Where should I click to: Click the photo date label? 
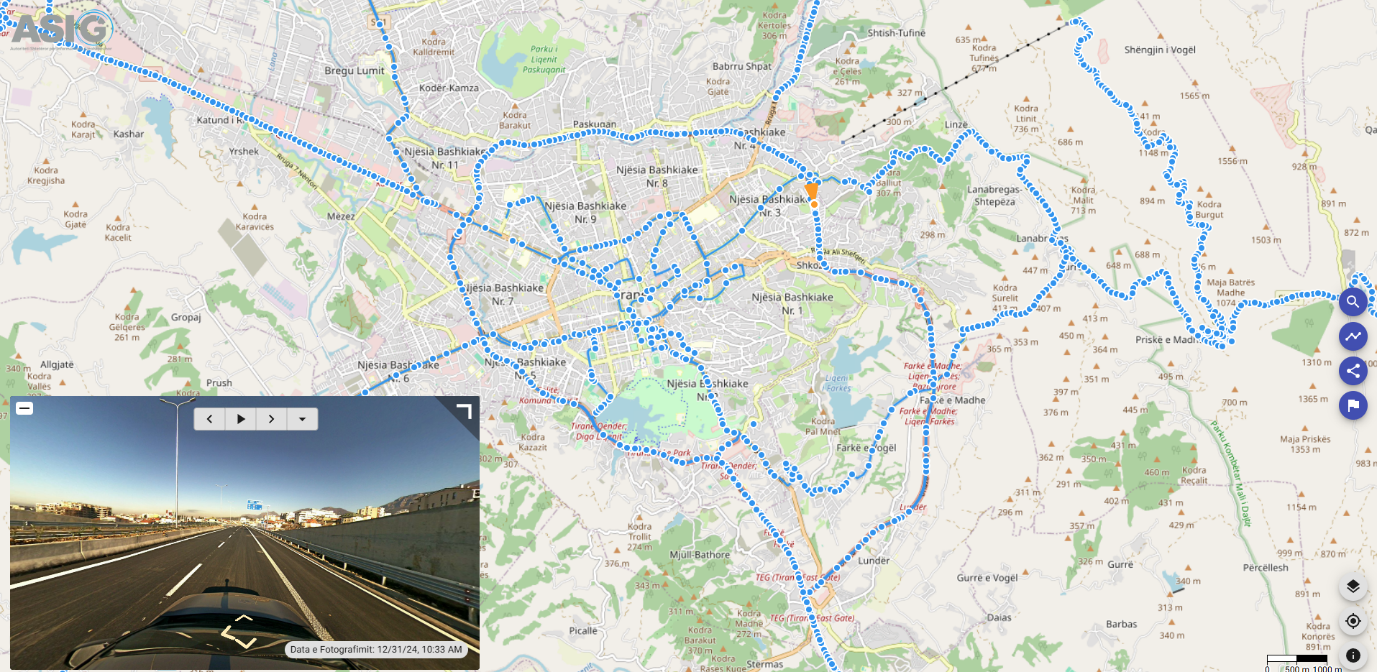(376, 650)
